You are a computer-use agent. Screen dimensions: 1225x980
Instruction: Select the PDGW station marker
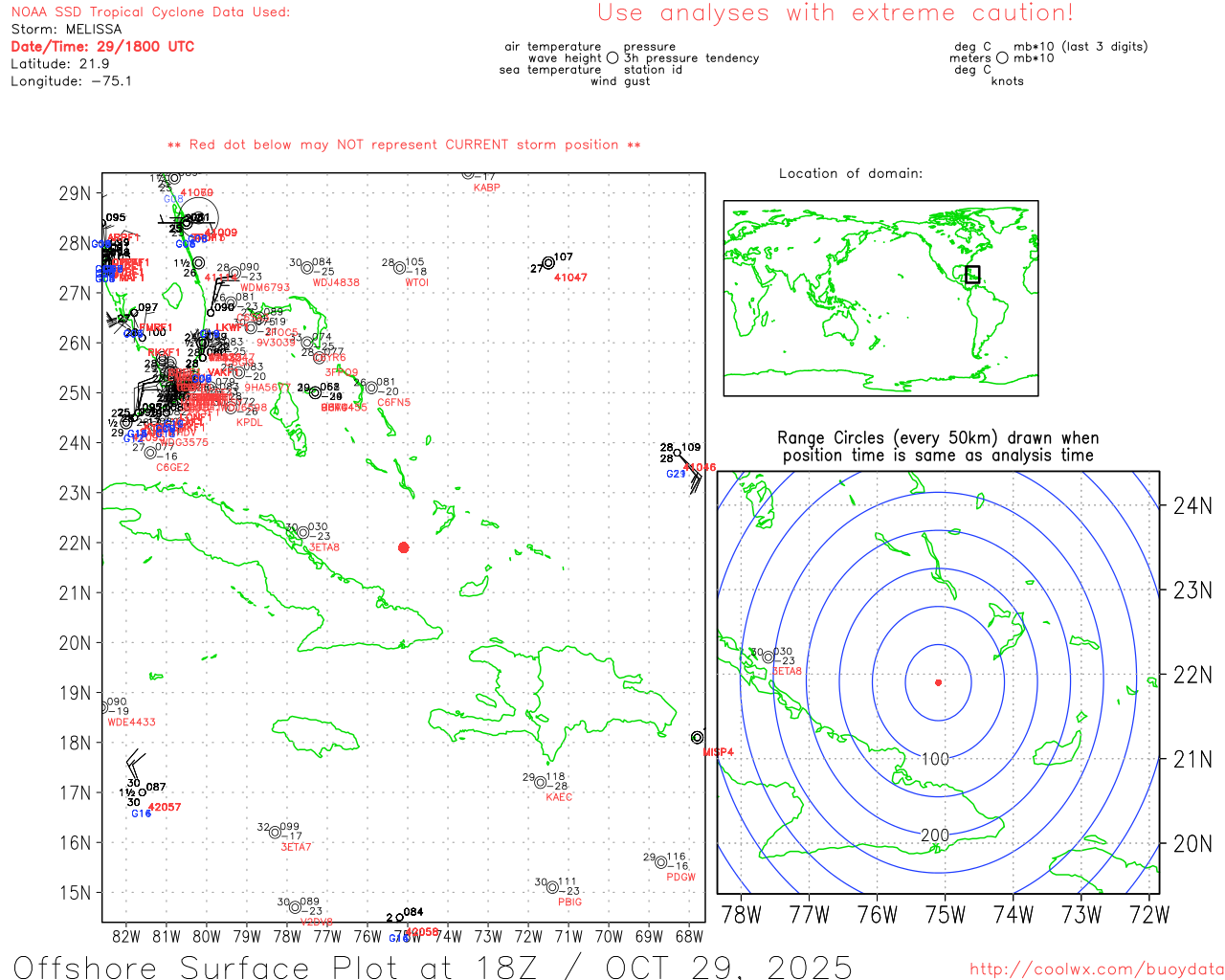tap(661, 862)
